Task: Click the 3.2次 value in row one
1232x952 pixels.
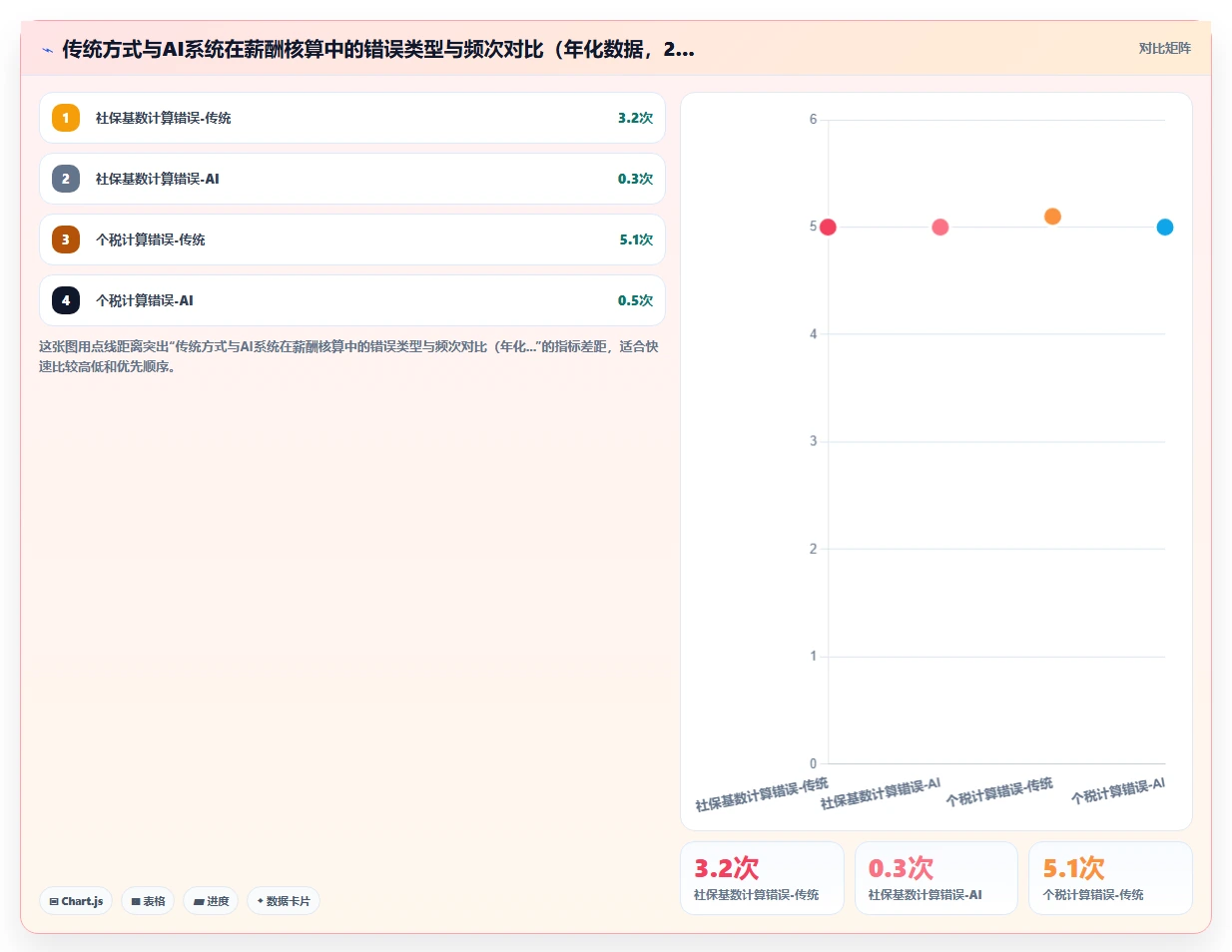Action: pos(635,118)
